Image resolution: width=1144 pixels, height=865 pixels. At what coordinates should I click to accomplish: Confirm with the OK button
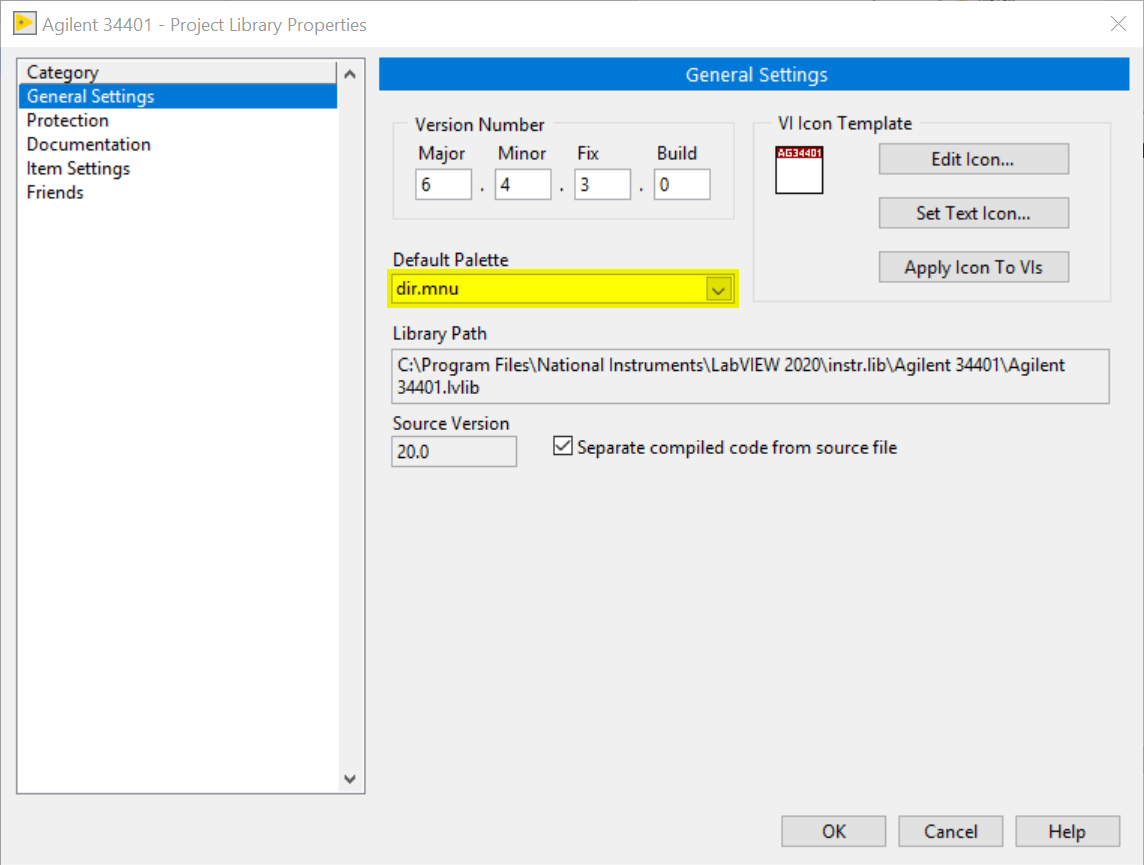pos(833,831)
